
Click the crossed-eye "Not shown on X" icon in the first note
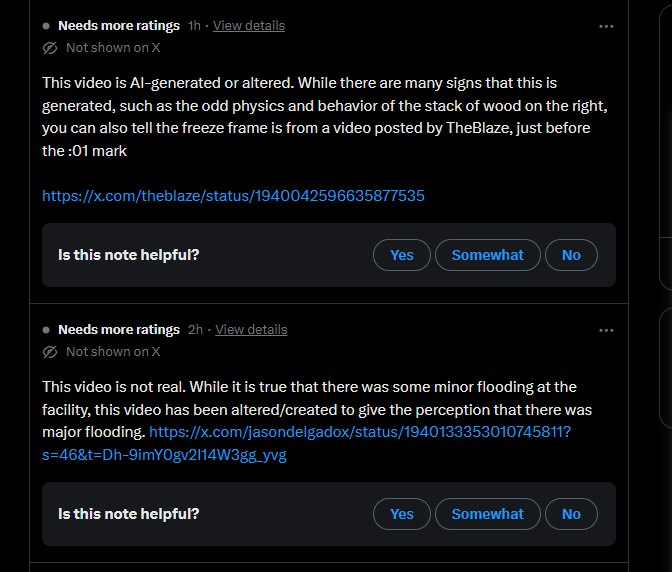[x=50, y=48]
